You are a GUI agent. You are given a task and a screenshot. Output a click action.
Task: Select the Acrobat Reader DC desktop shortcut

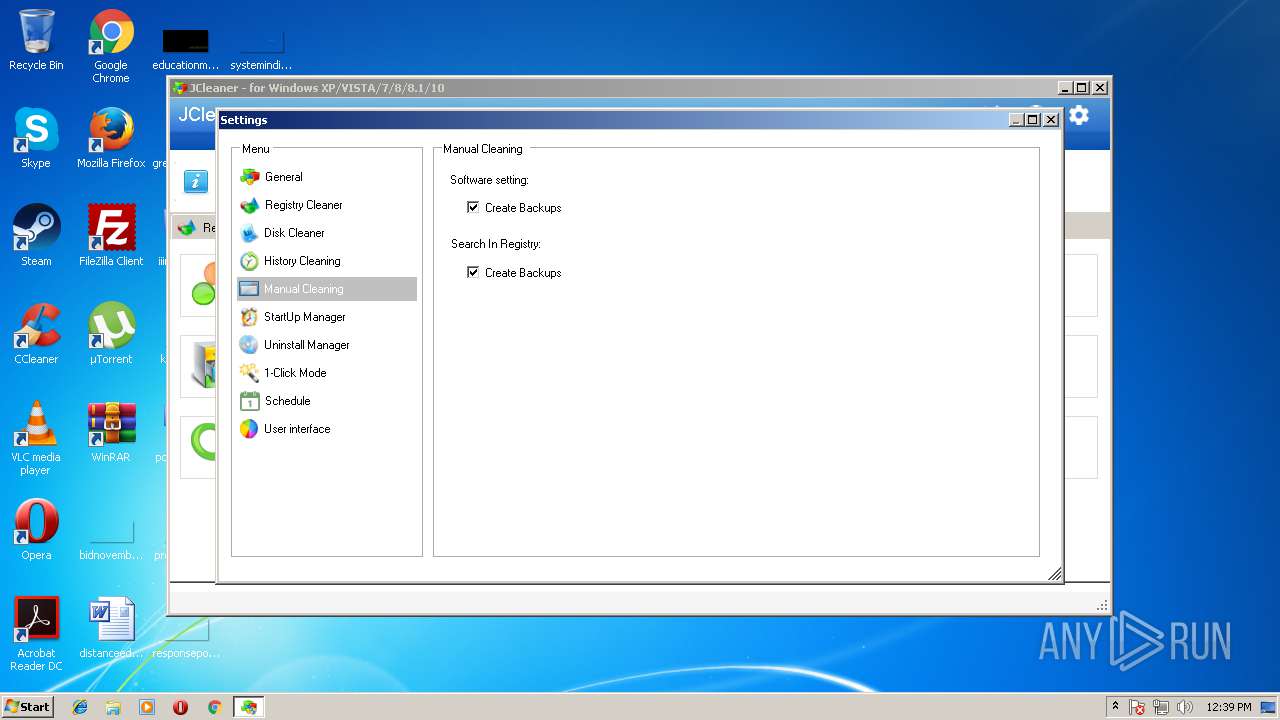tap(36, 634)
